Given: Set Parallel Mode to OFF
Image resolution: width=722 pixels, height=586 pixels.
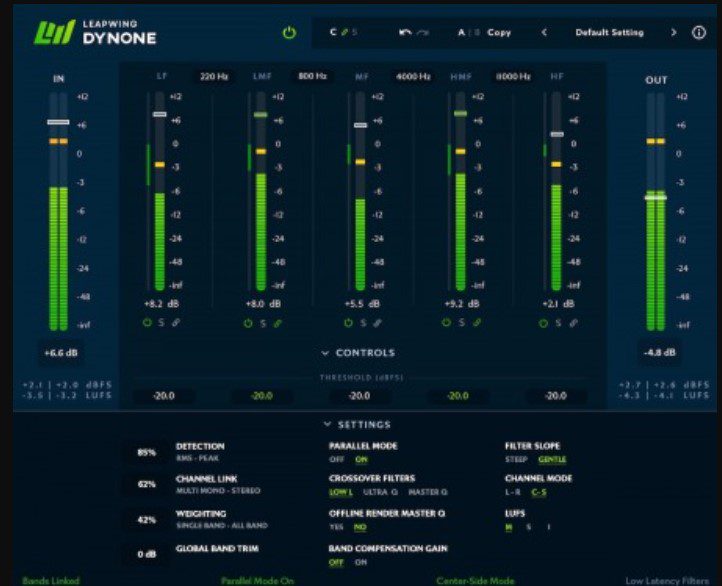Looking at the screenshot, I should pos(337,459).
